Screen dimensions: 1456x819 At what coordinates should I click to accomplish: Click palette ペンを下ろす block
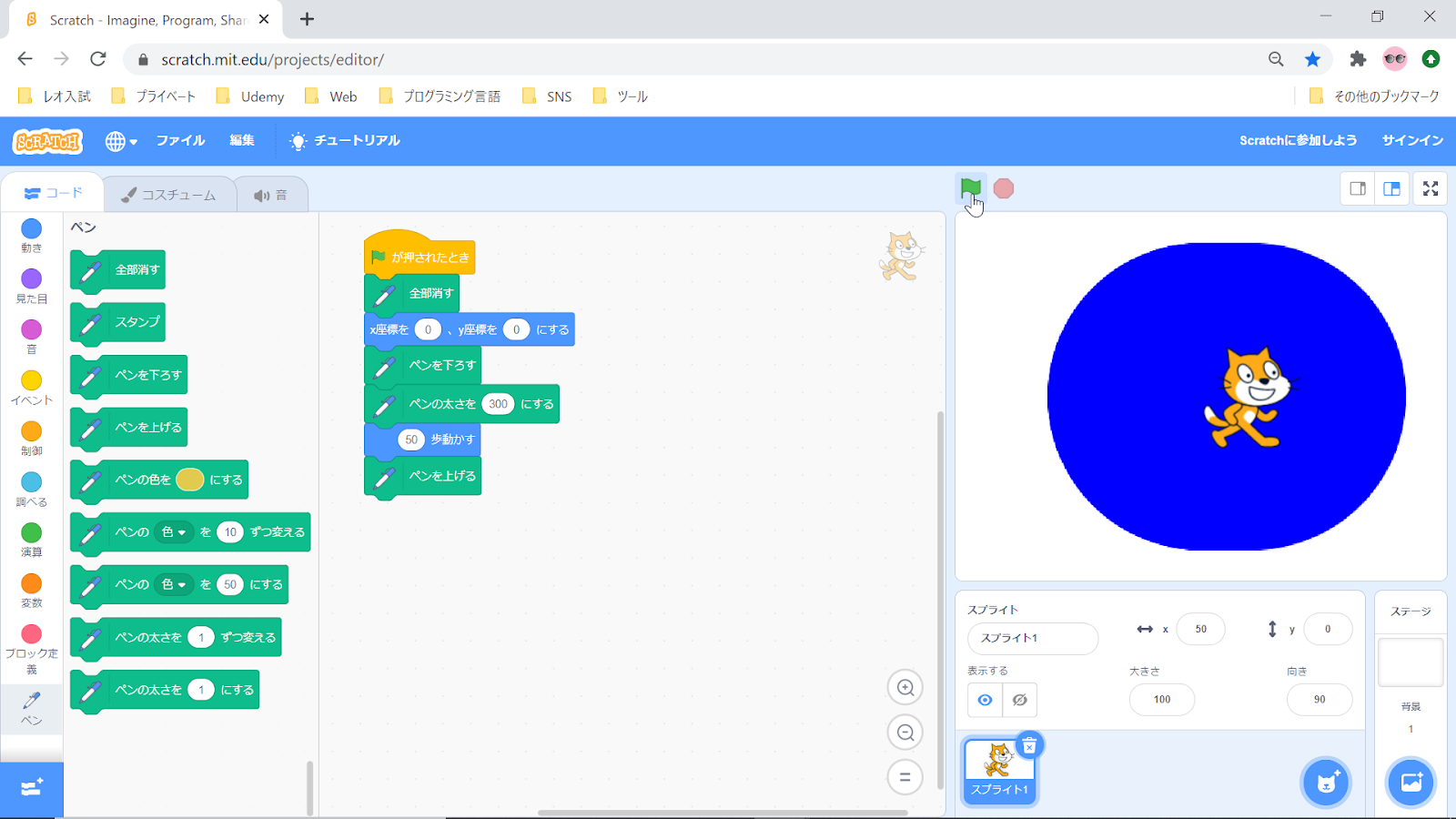[129, 375]
